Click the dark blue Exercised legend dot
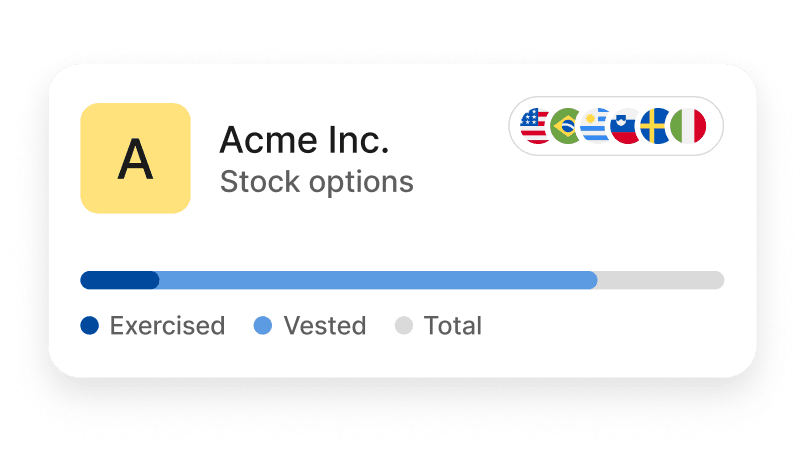The height and width of the screenshot is (450, 805). point(90,325)
